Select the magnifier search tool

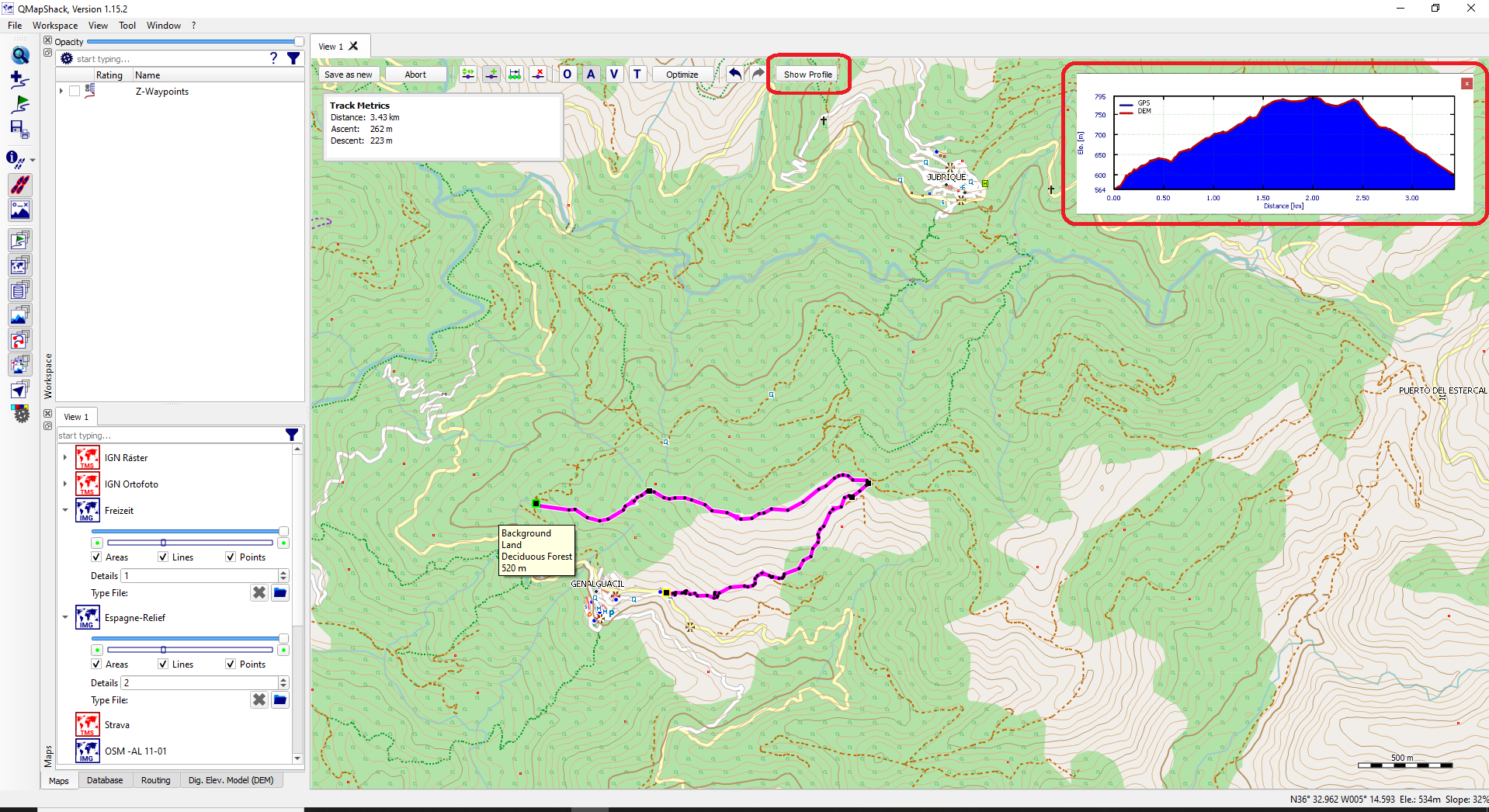click(x=20, y=55)
